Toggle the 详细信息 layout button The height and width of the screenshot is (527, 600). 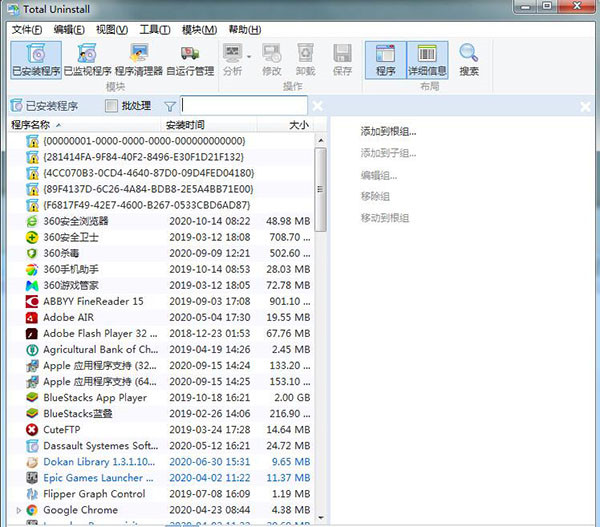(427, 60)
